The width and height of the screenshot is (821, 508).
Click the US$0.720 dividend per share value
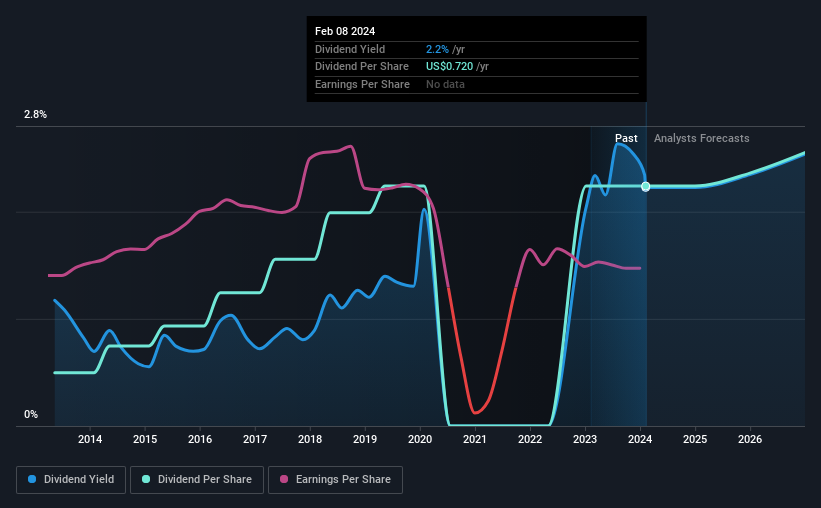(x=454, y=67)
